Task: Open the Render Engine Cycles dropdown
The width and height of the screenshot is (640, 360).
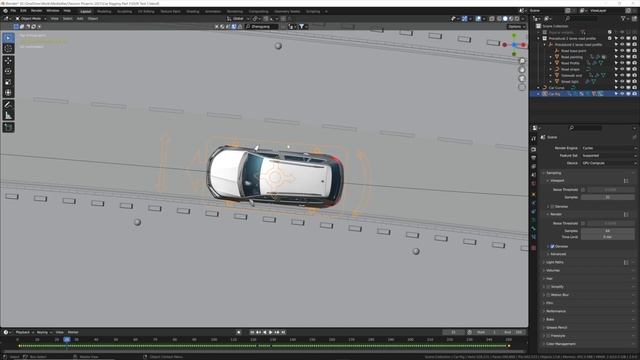Action: 609,148
